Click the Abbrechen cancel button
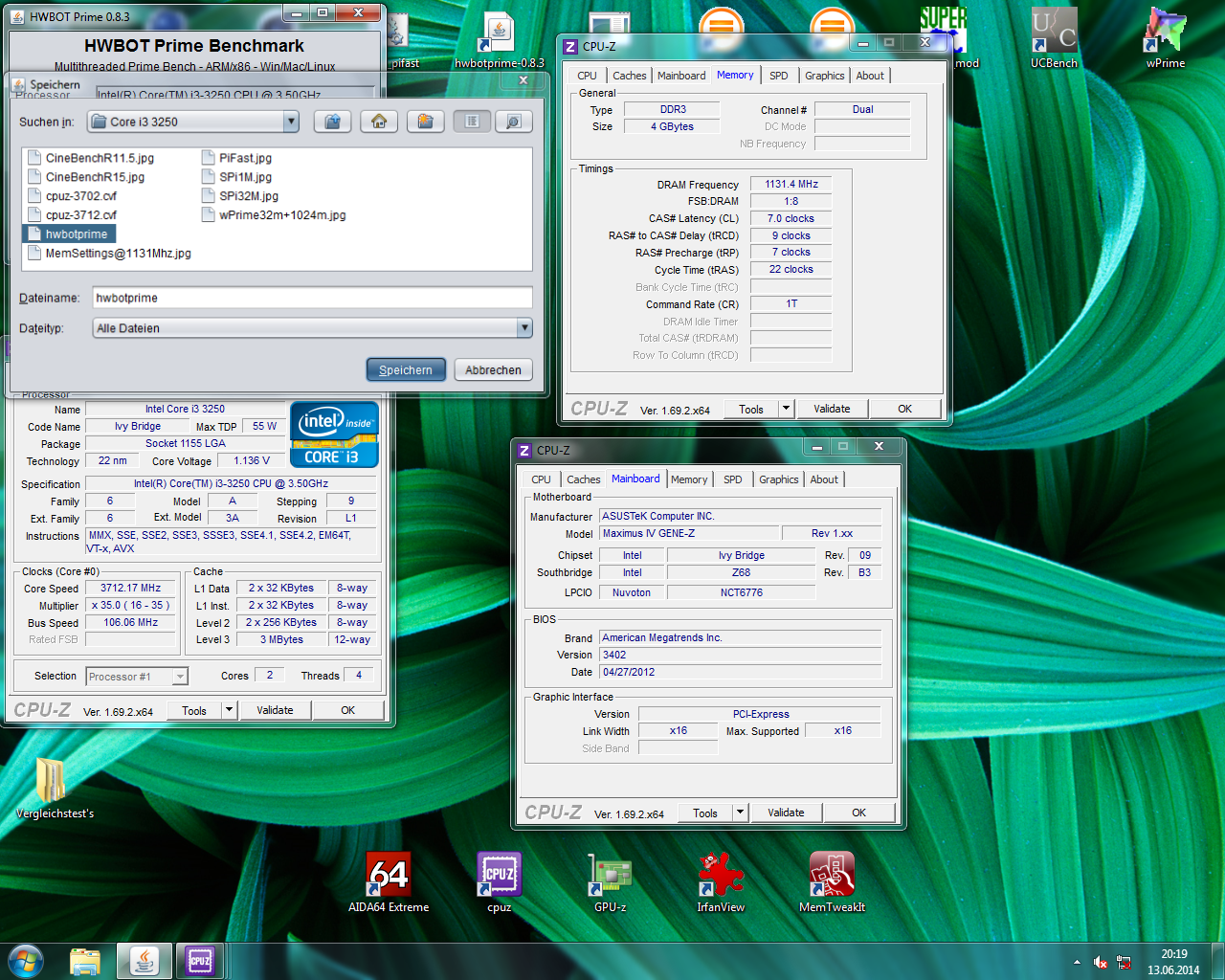1225x980 pixels. pyautogui.click(x=494, y=370)
